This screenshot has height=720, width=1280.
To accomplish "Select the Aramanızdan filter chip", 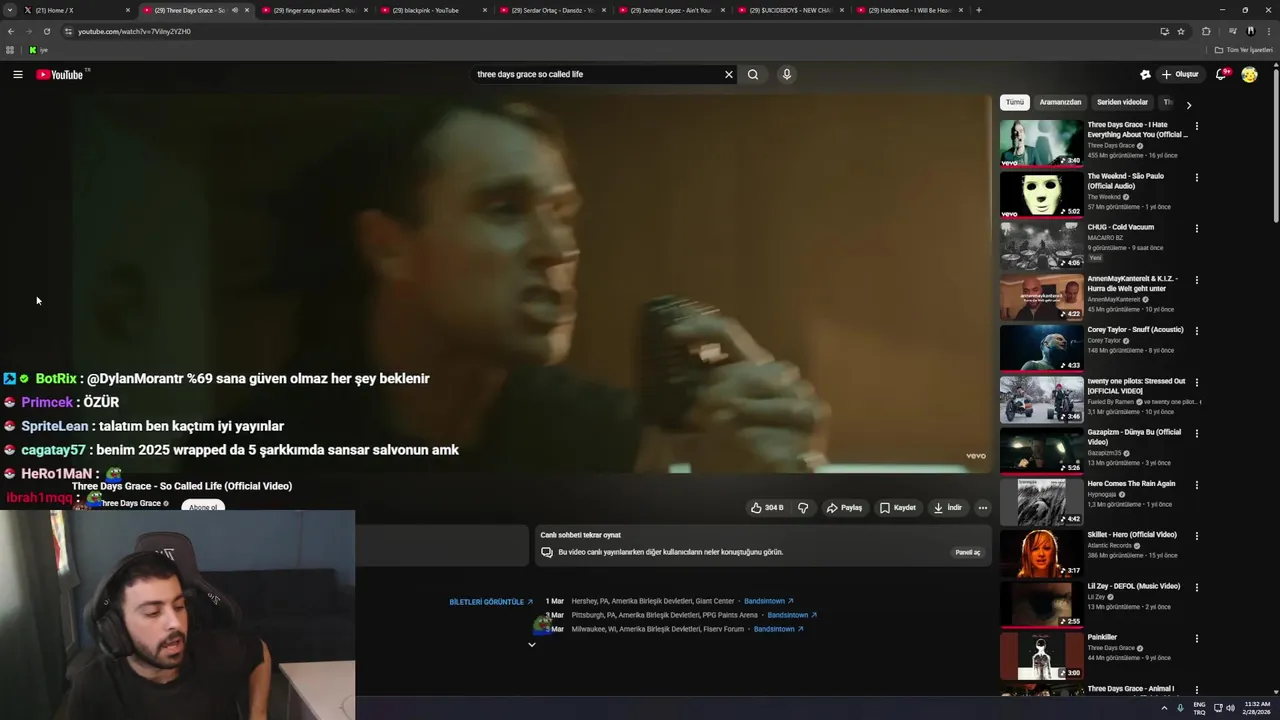I will point(1060,102).
